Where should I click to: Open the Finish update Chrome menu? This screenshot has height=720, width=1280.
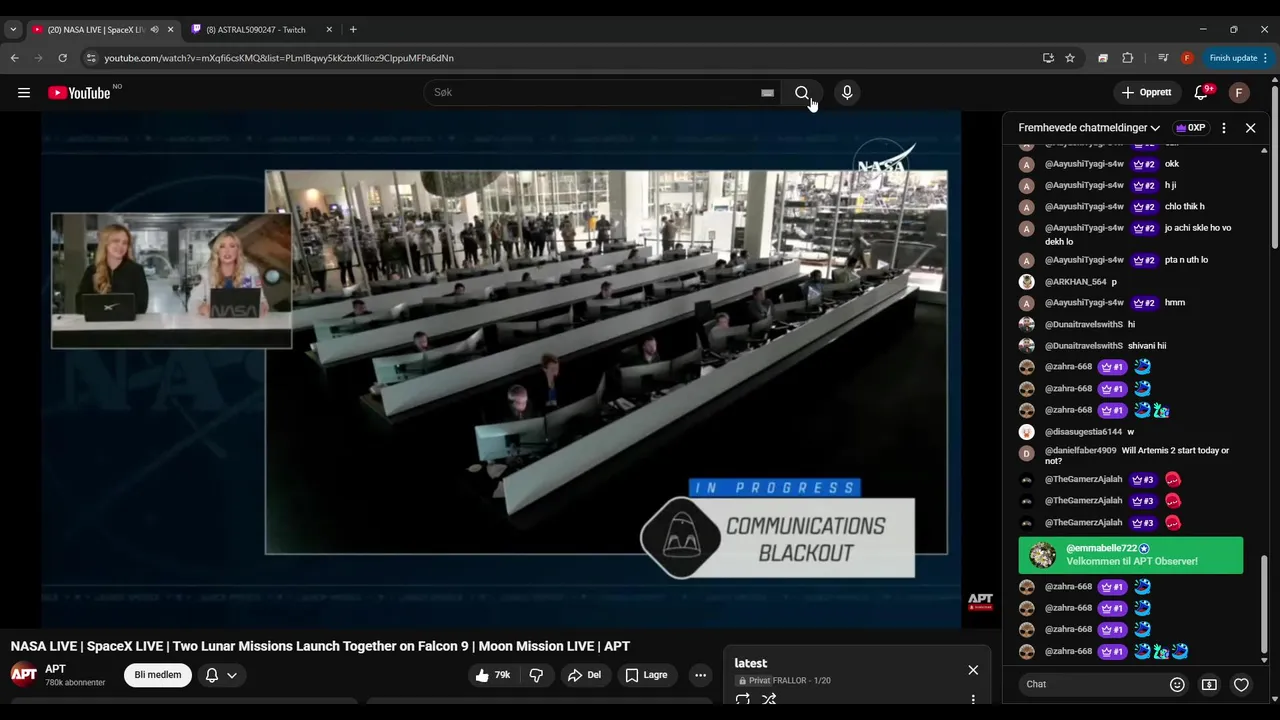coord(1238,58)
